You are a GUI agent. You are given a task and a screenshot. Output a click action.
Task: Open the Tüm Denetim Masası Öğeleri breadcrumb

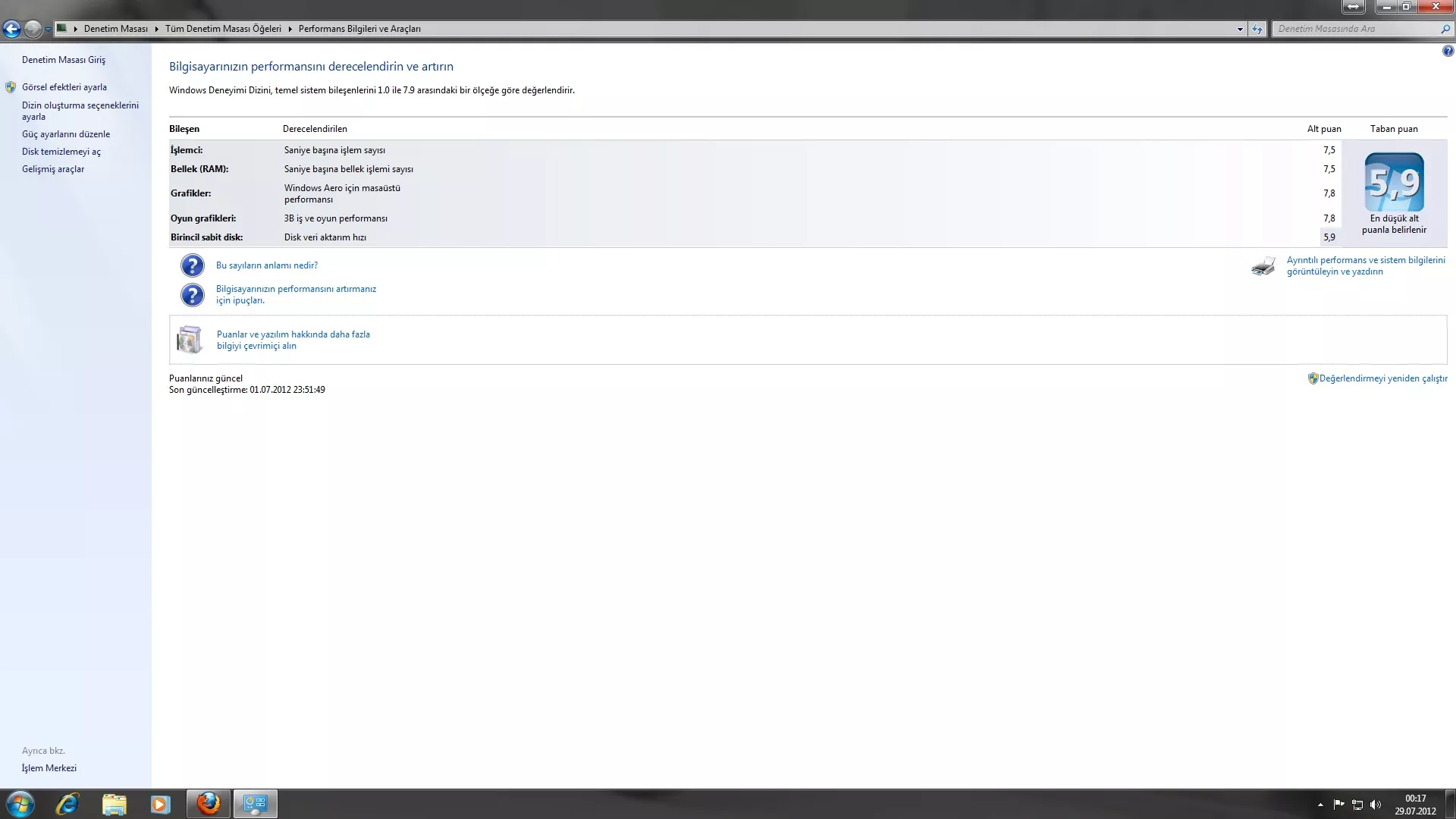(223, 29)
